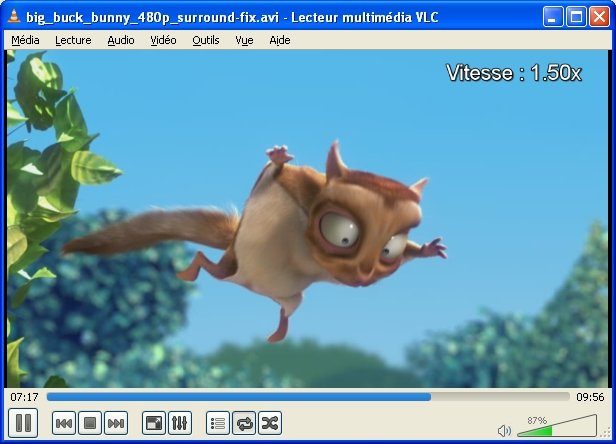The image size is (616, 444).
Task: Maximize the VLC window
Action: [x=576, y=17]
